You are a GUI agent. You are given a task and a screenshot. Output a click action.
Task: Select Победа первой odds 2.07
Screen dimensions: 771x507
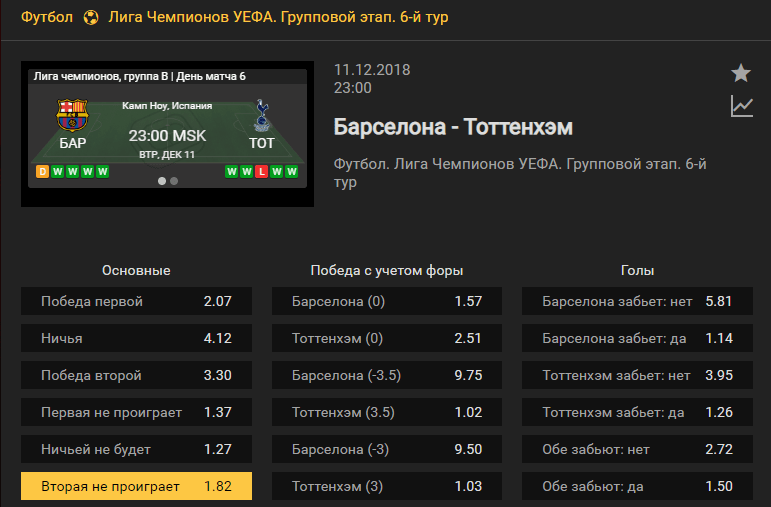[136, 301]
